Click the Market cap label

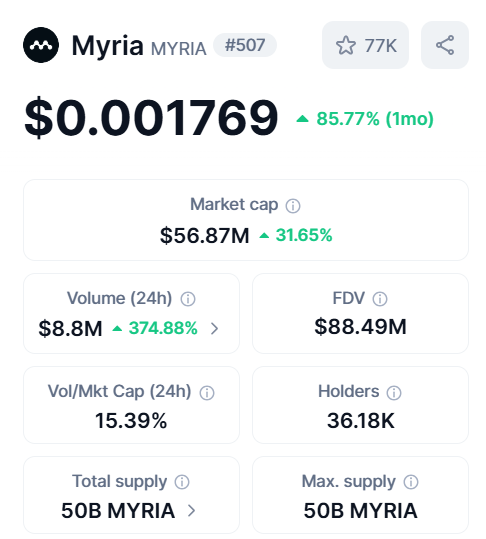(234, 205)
